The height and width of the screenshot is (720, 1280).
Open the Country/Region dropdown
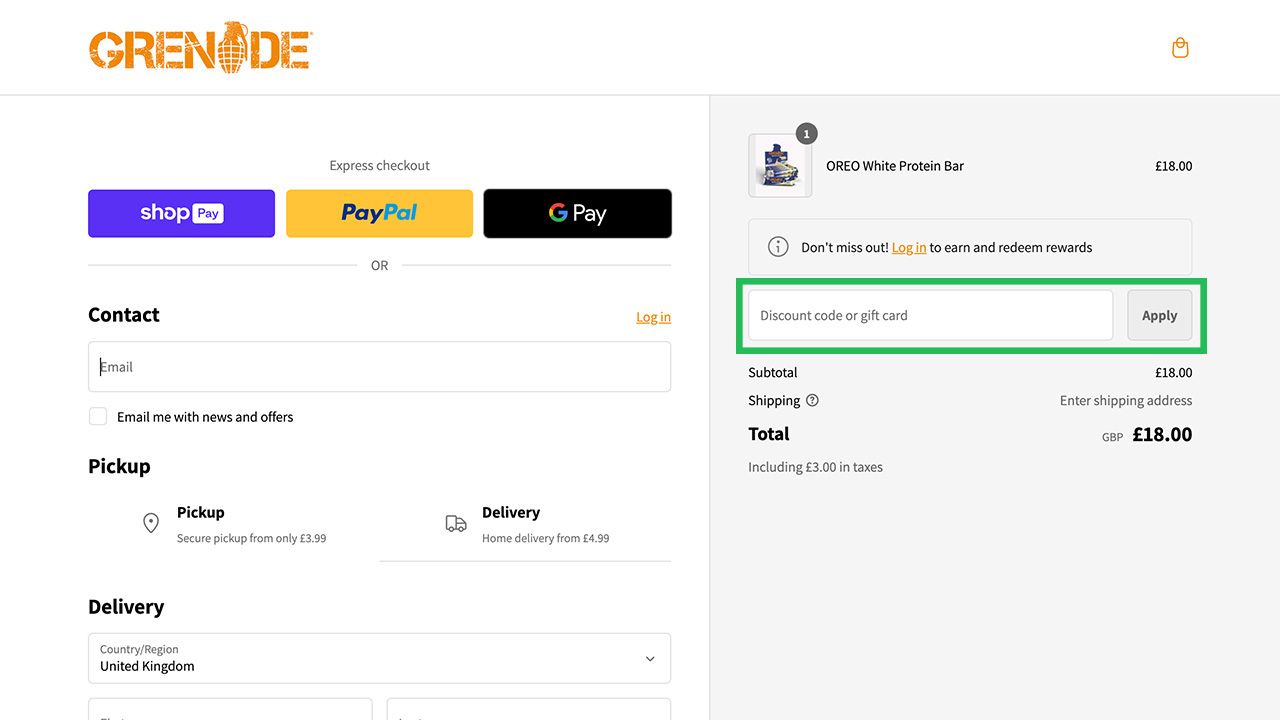pos(379,658)
